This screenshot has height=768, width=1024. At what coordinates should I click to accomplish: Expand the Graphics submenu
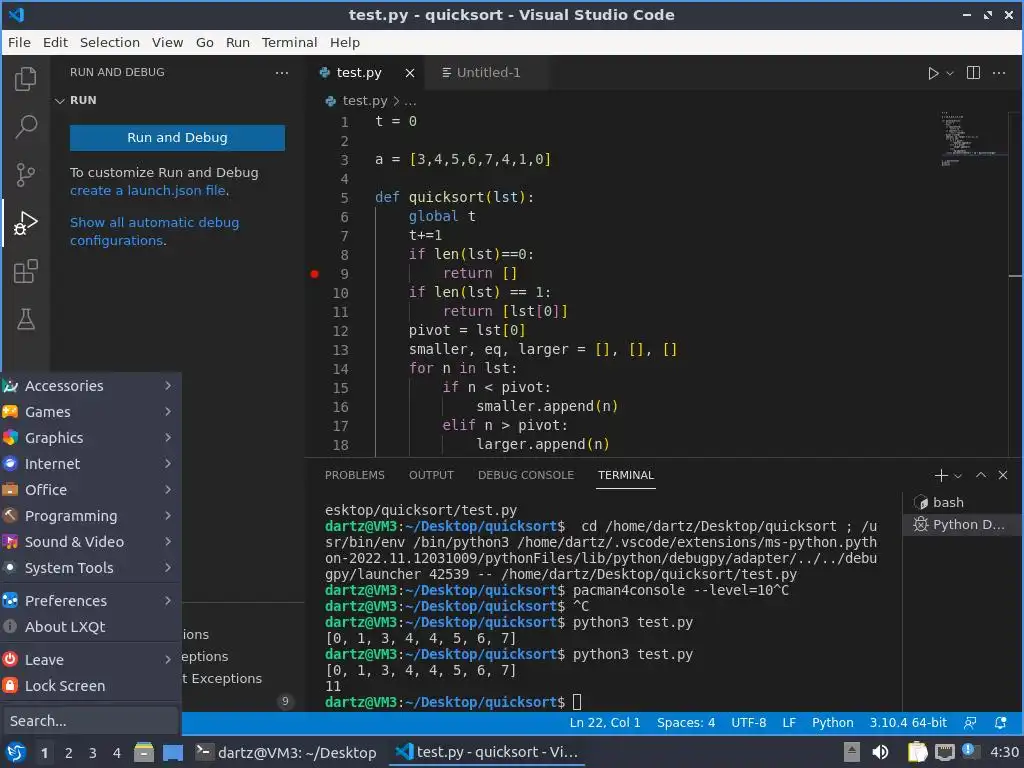click(x=91, y=438)
